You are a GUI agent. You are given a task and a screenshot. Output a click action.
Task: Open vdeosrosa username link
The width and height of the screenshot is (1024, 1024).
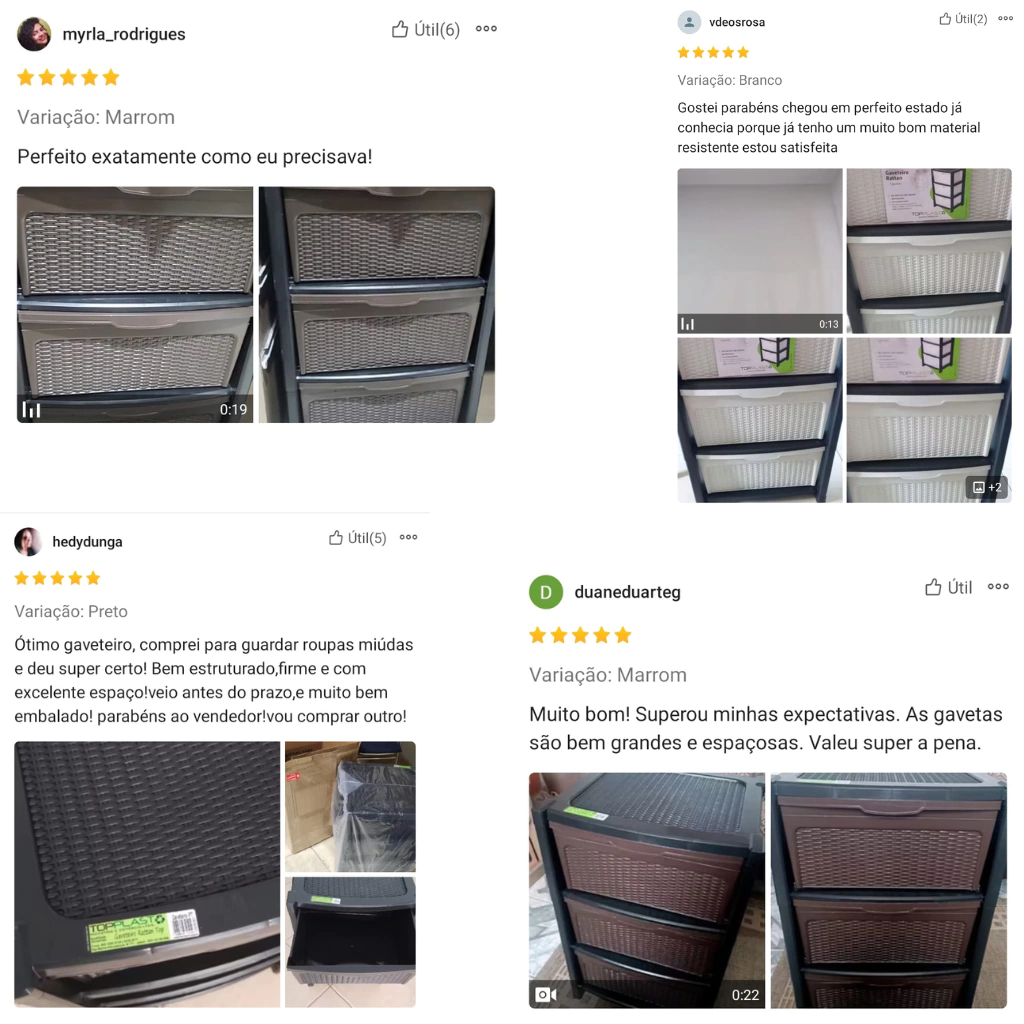(737, 22)
